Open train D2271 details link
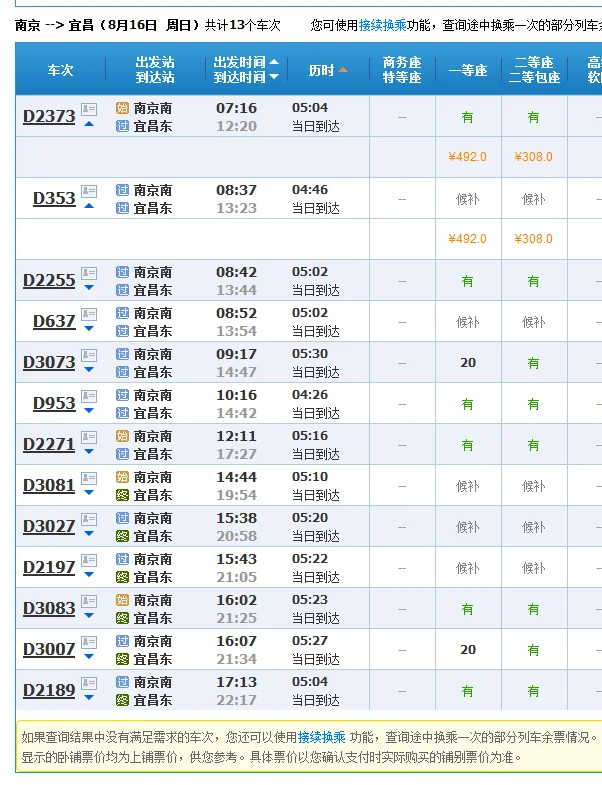The width and height of the screenshot is (602, 785). pos(49,445)
